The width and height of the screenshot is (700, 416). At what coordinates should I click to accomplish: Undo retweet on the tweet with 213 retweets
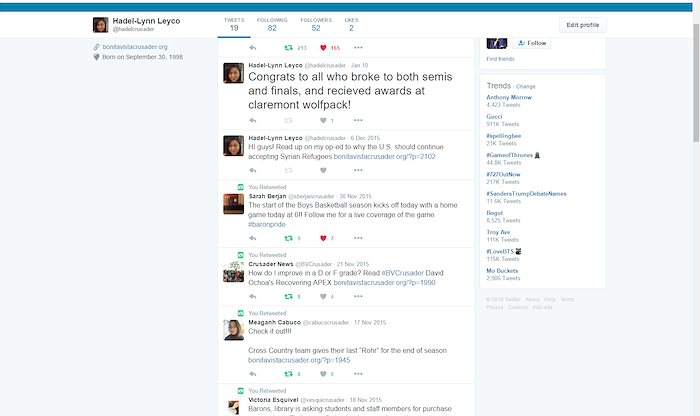(x=288, y=48)
